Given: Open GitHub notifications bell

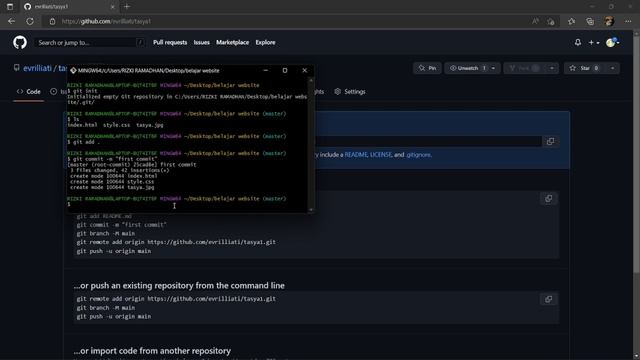Looking at the screenshot, I should pos(578,42).
